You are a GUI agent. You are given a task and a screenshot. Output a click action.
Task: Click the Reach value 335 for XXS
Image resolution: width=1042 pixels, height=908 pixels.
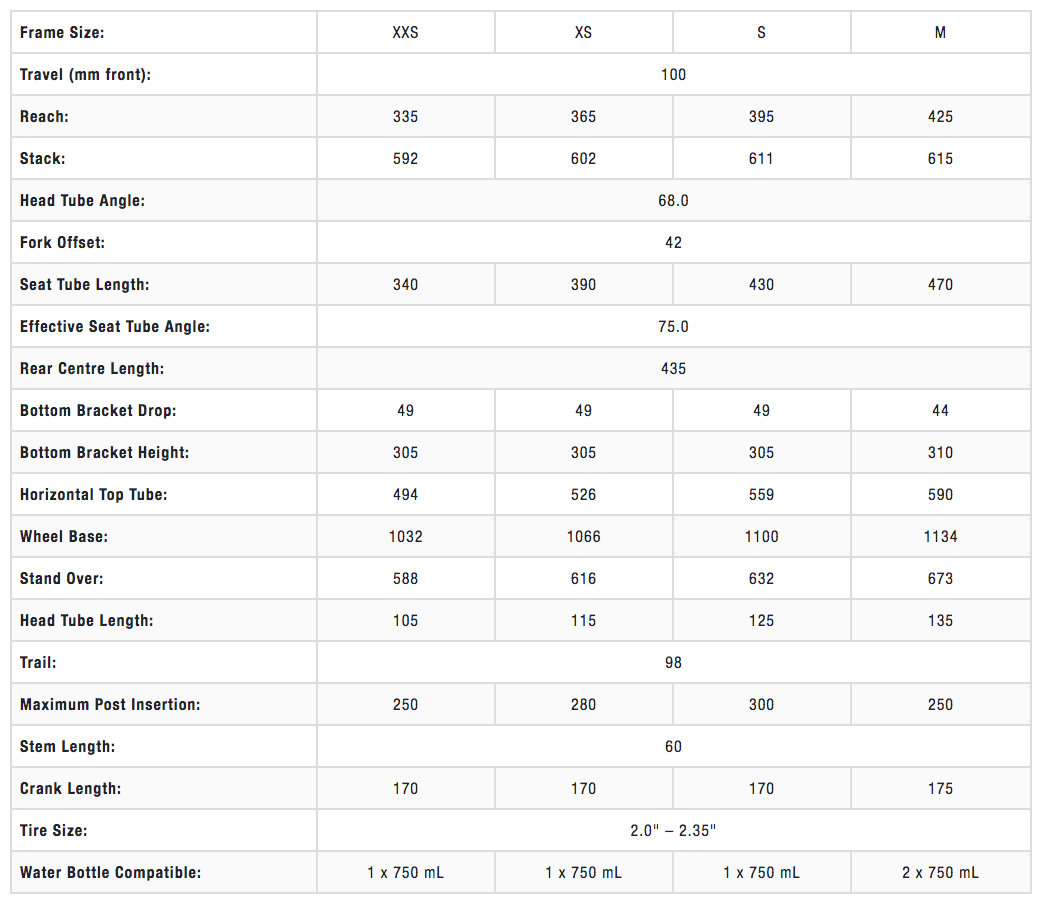(x=405, y=116)
